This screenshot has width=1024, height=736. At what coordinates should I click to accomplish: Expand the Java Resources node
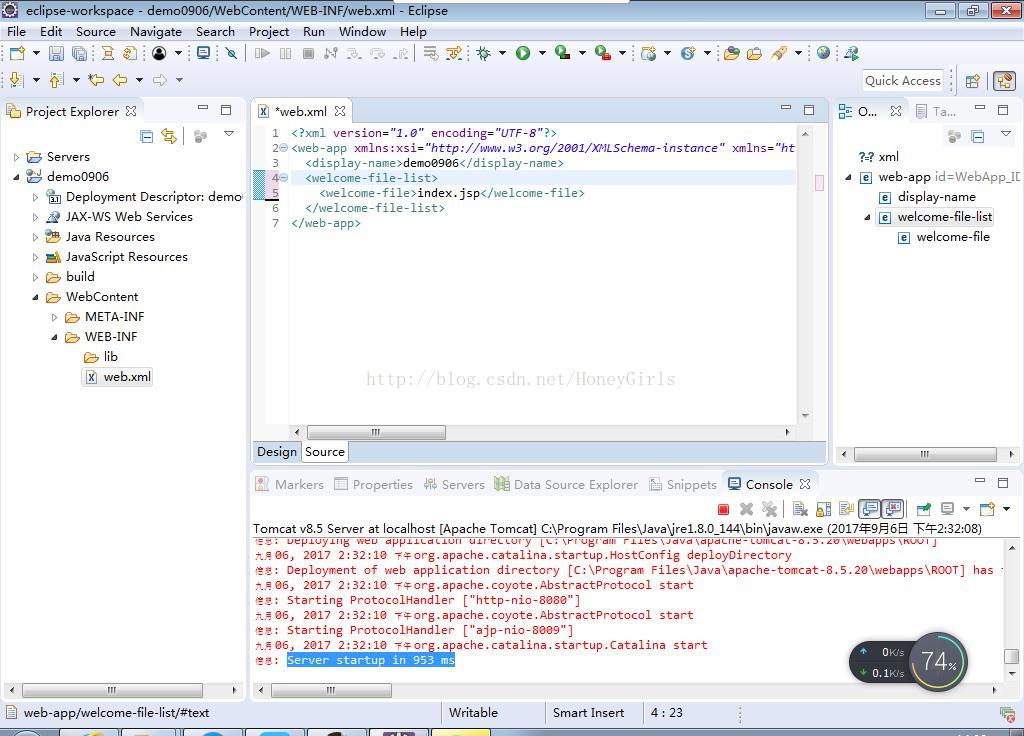pos(36,237)
